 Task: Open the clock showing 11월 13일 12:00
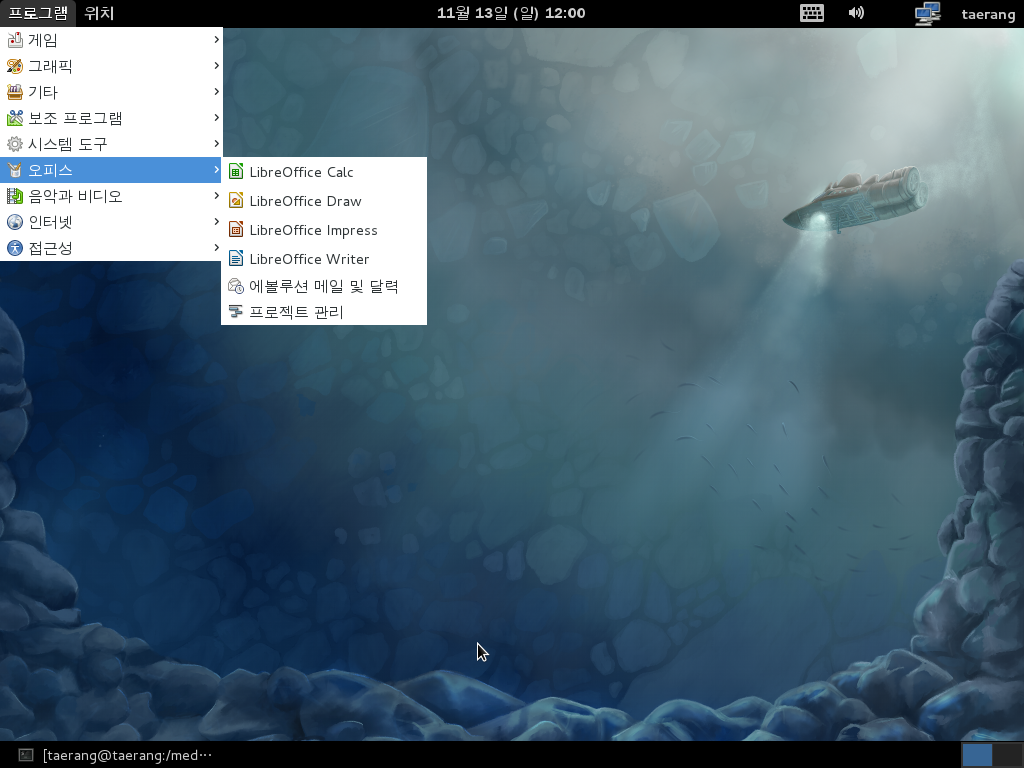tap(511, 13)
